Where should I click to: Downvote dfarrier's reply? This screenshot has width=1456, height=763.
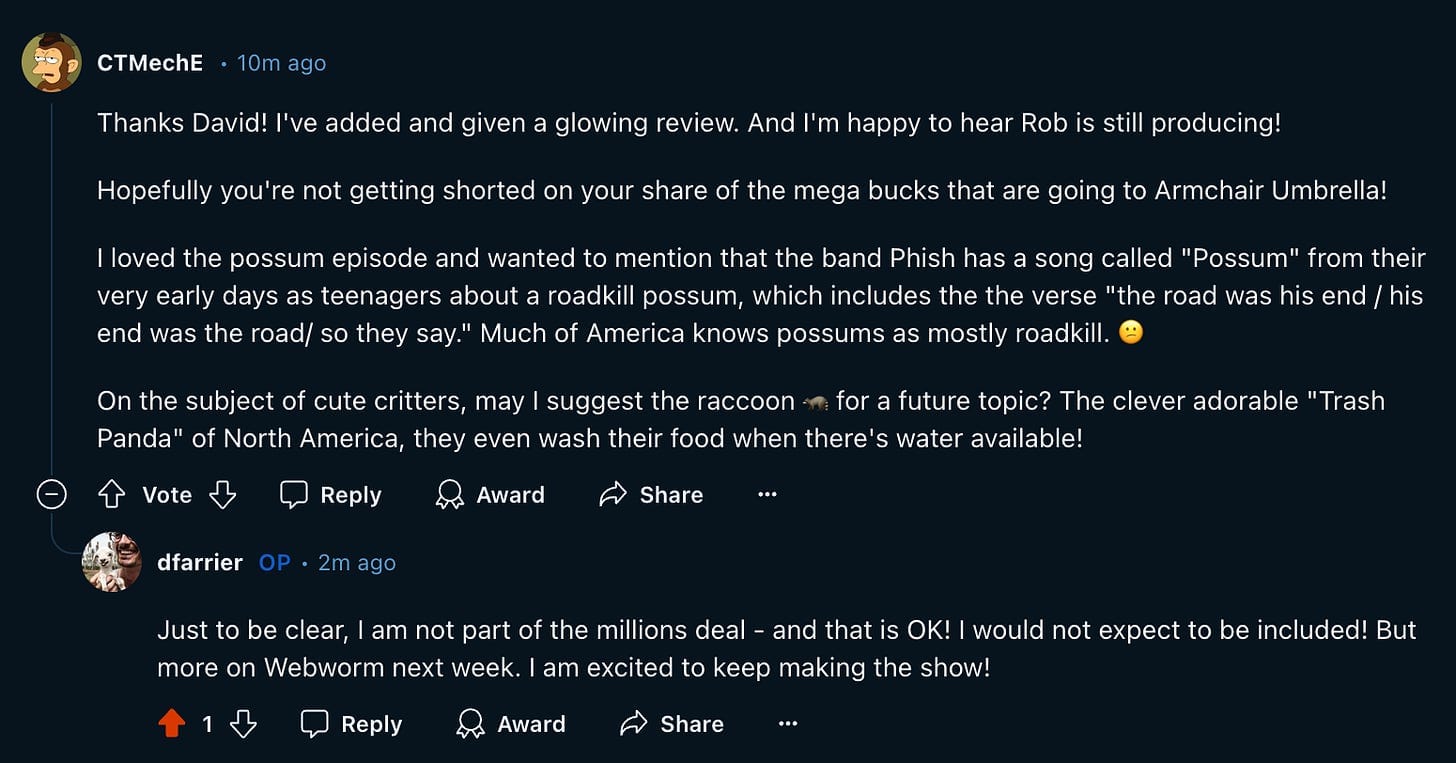pos(243,723)
